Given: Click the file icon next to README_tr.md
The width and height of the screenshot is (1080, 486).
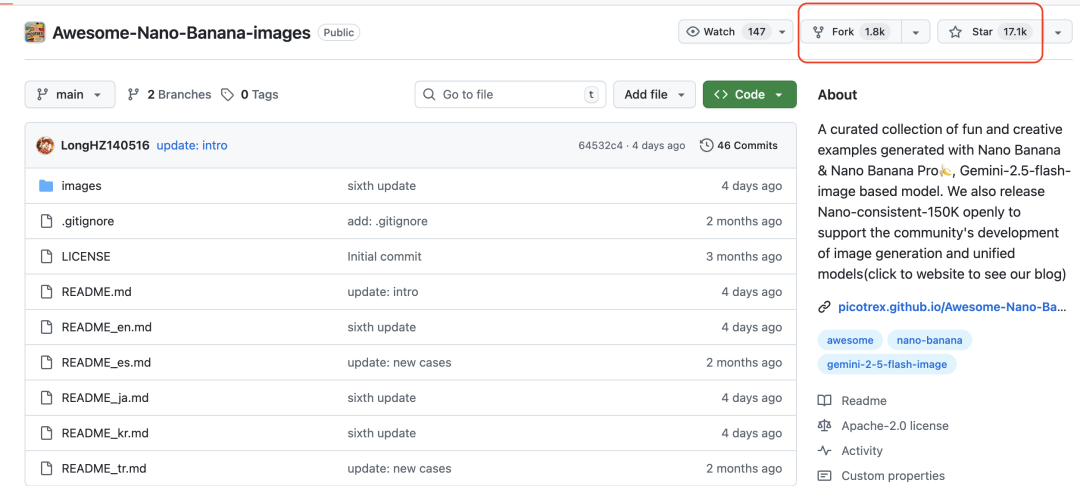Looking at the screenshot, I should [46, 468].
